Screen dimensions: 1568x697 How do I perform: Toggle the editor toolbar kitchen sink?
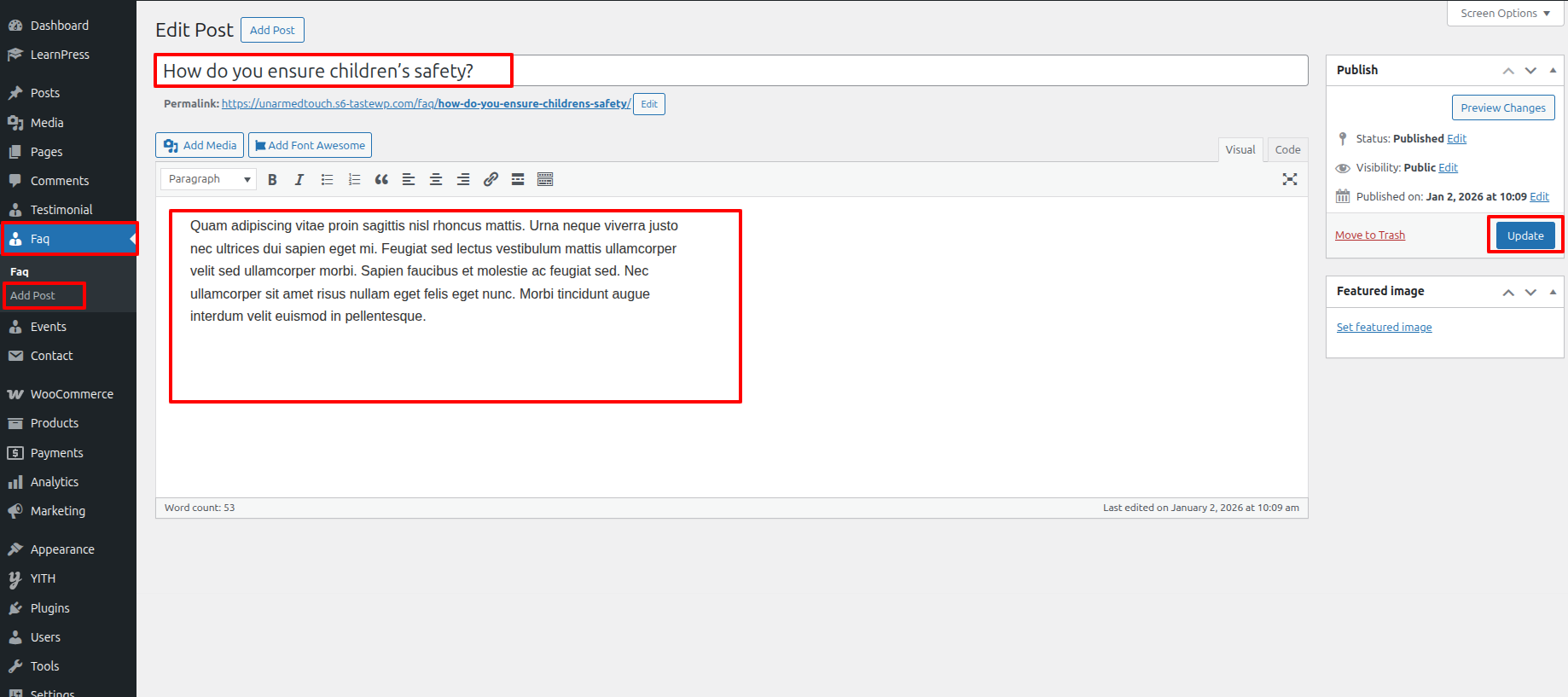click(x=545, y=179)
